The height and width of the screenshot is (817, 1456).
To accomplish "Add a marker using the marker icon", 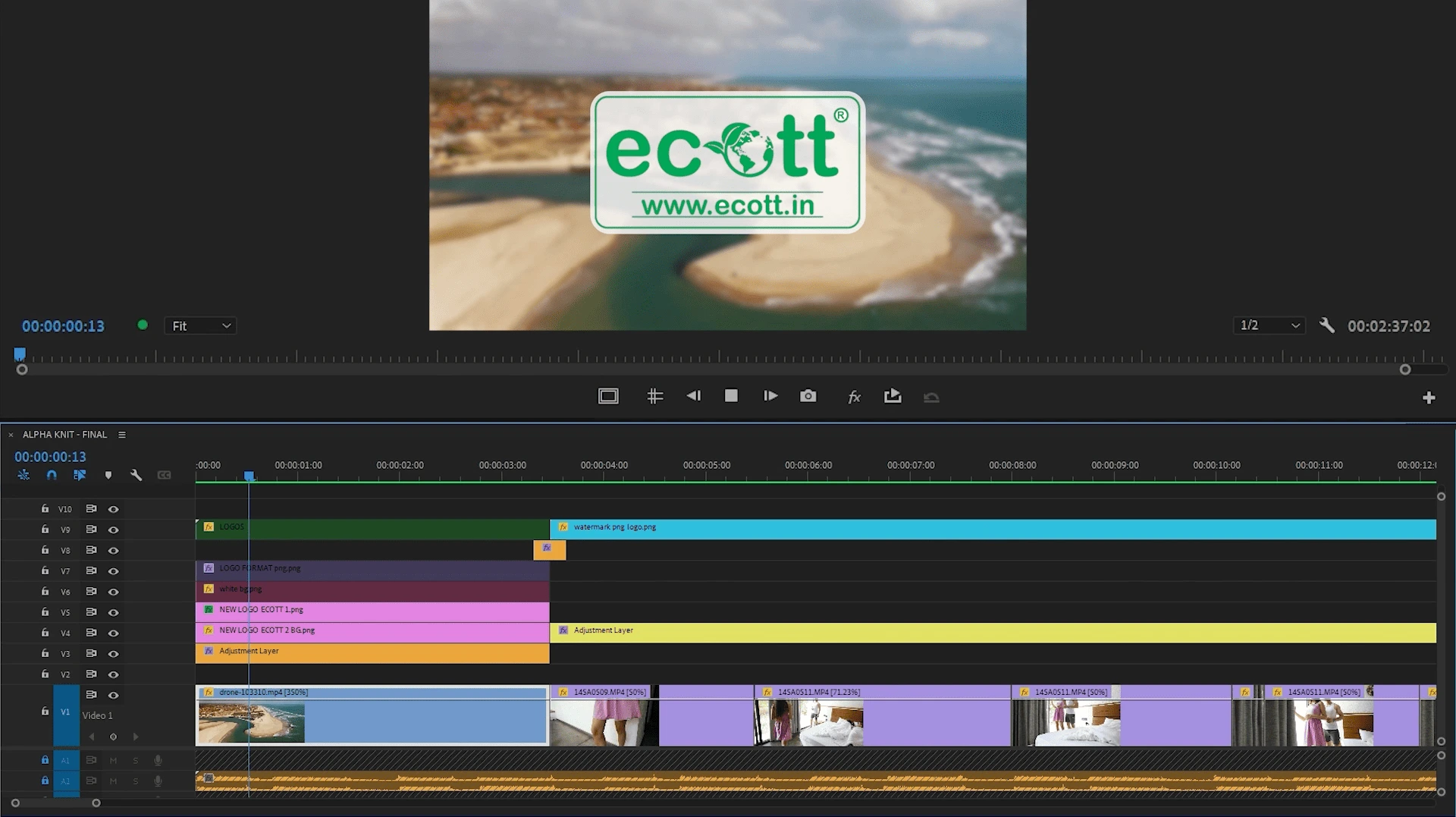I will pyautogui.click(x=108, y=475).
